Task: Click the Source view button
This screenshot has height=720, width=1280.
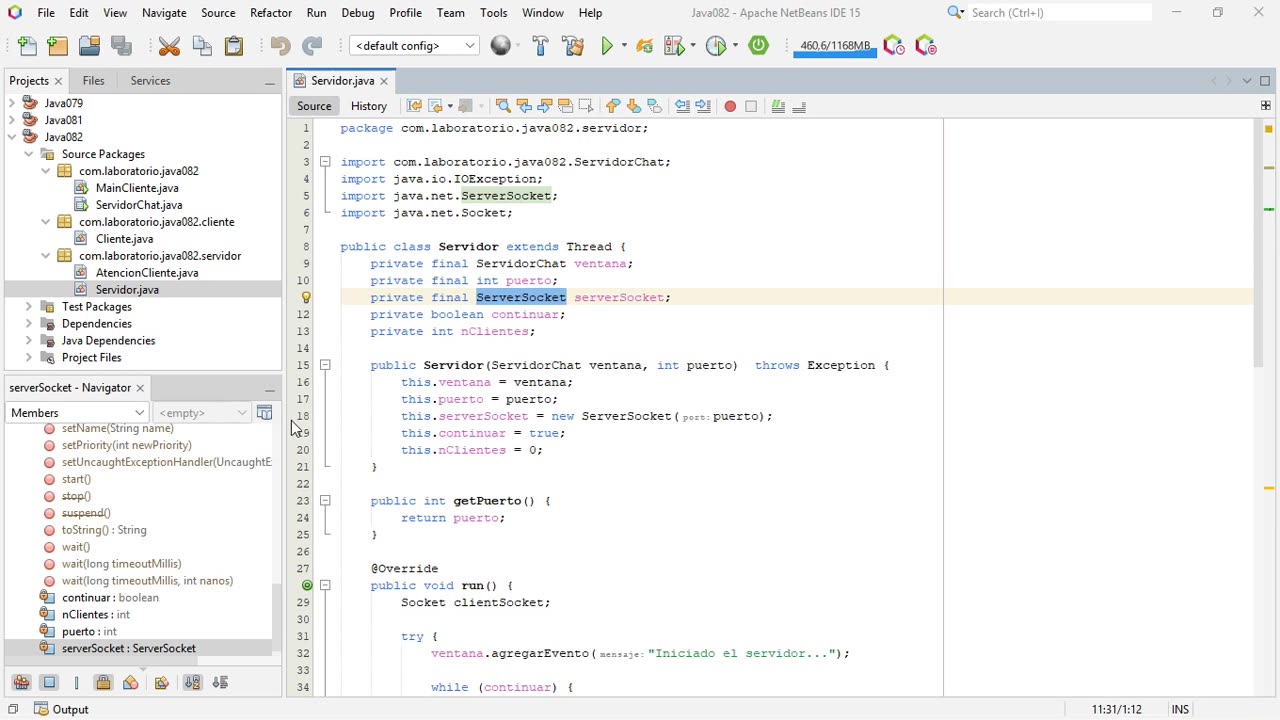Action: tap(314, 106)
